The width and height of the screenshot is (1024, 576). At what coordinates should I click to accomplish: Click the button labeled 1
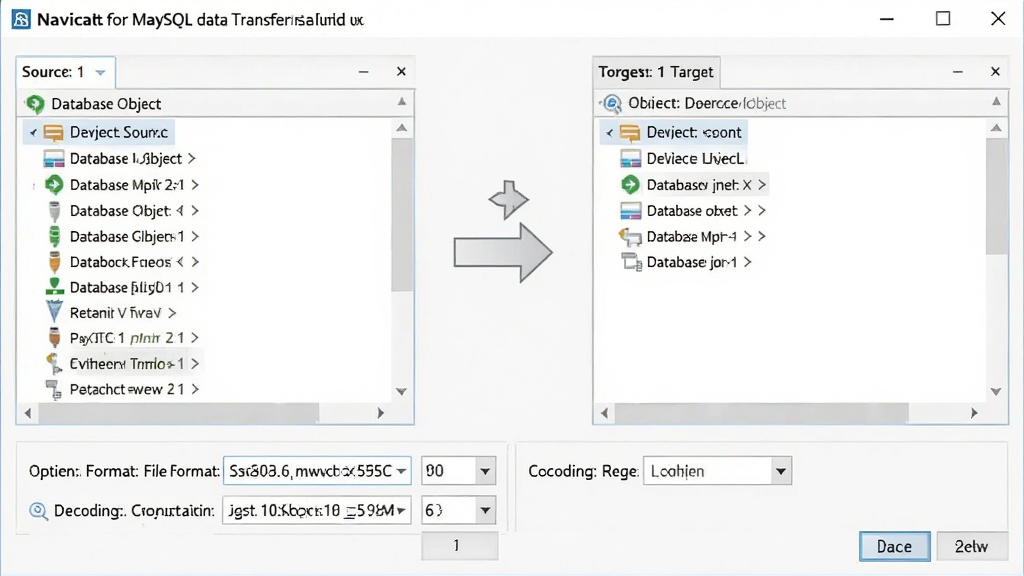pyautogui.click(x=460, y=545)
